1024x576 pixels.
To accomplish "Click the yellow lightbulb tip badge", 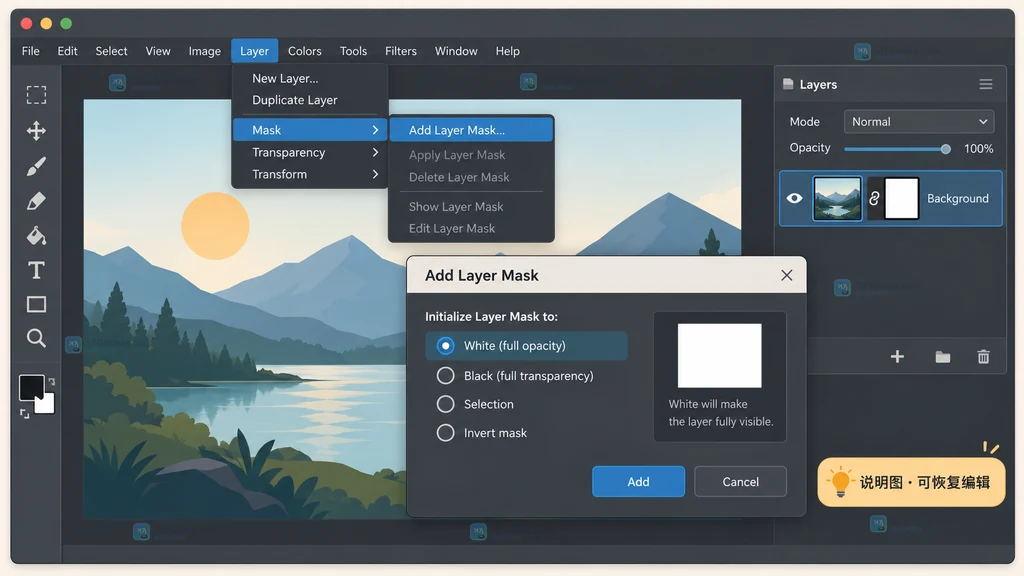I will coord(911,482).
